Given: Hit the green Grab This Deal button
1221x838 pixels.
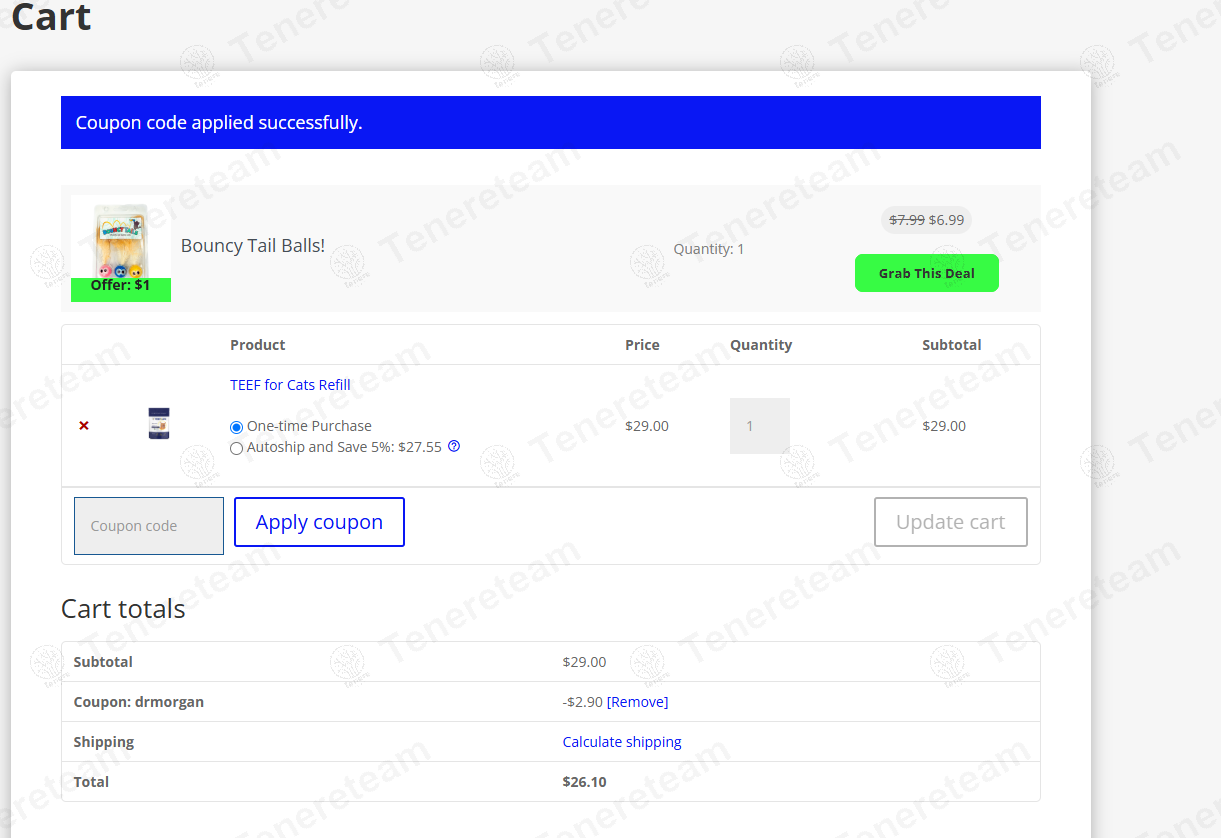Looking at the screenshot, I should click(926, 273).
